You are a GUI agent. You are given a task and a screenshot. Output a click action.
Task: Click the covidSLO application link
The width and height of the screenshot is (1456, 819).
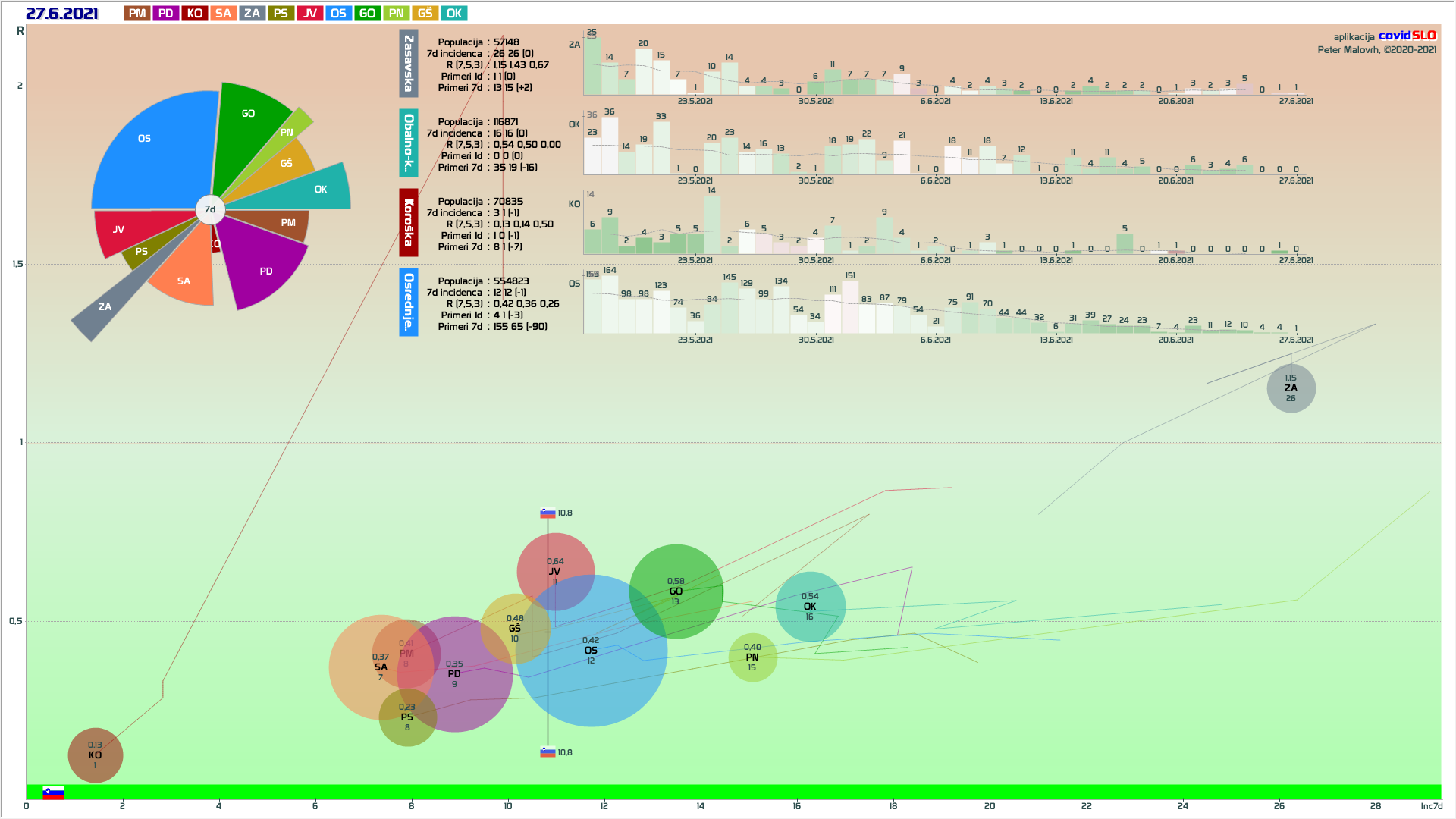coord(1407,36)
